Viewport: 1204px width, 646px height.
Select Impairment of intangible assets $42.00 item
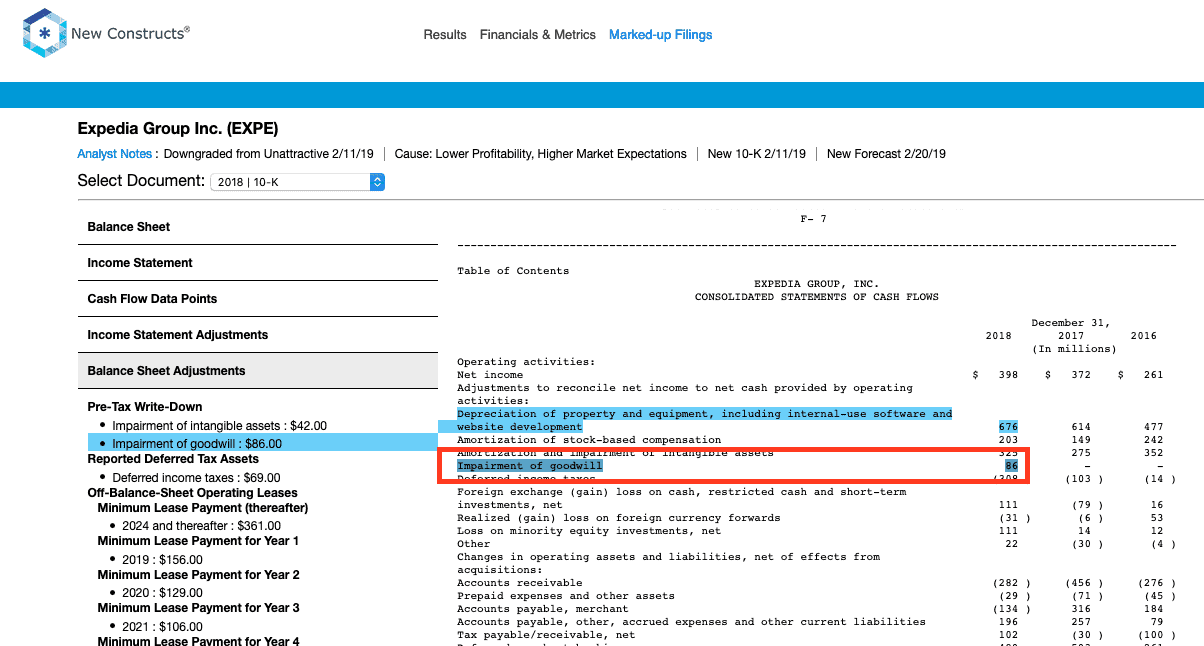pos(219,426)
